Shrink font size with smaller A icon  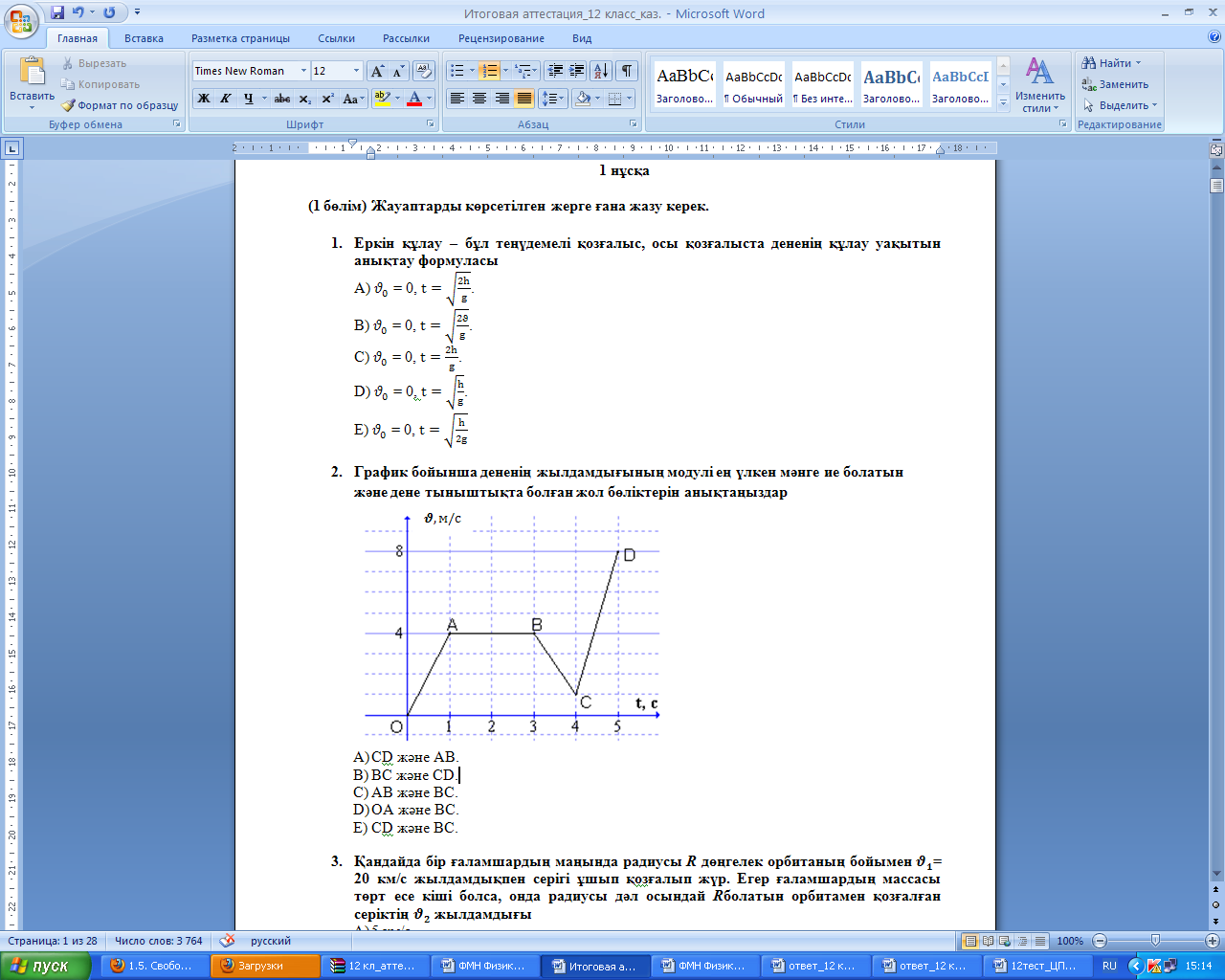coord(398,71)
